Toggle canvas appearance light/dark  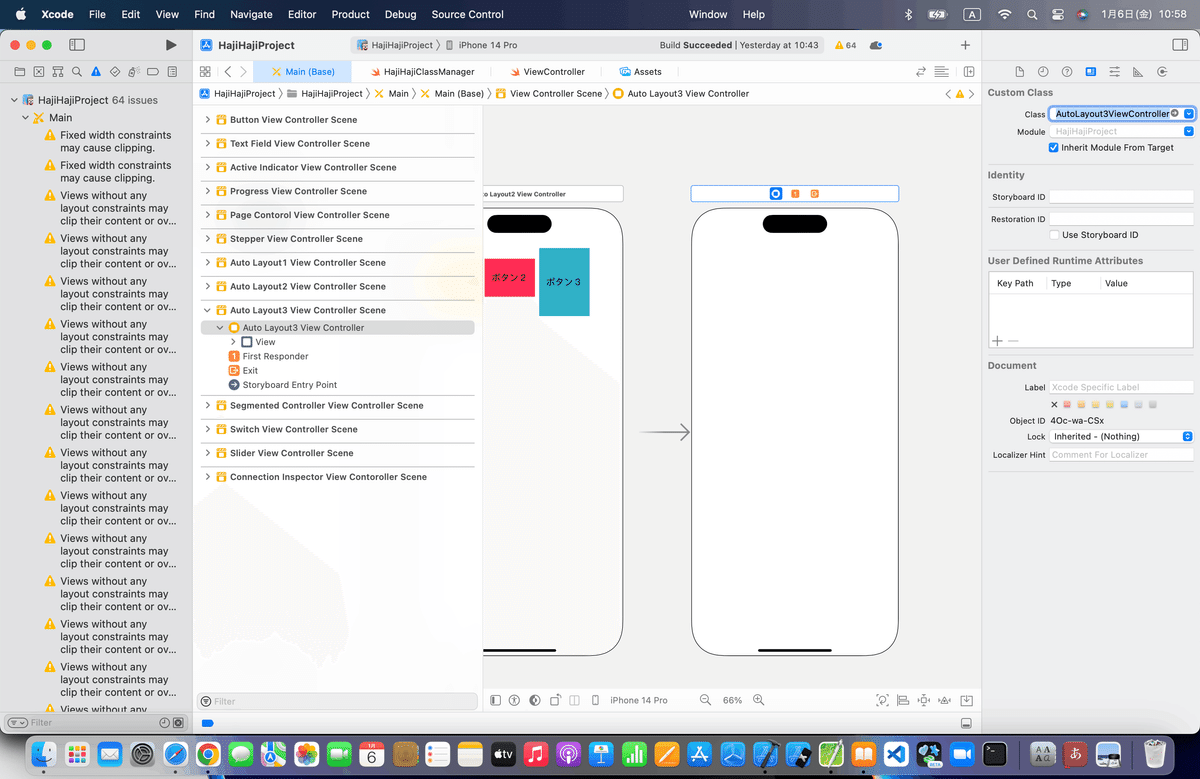535,700
